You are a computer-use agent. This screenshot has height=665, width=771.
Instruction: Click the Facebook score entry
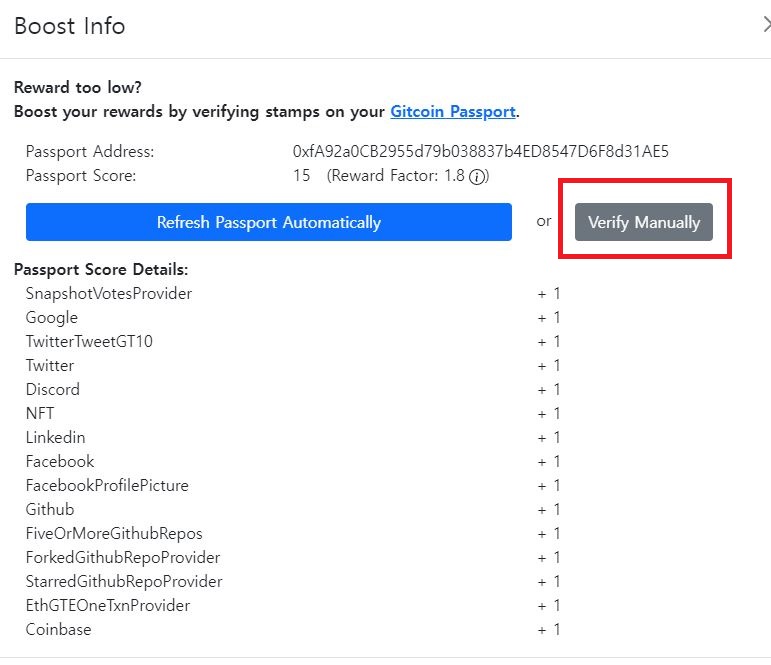(59, 461)
